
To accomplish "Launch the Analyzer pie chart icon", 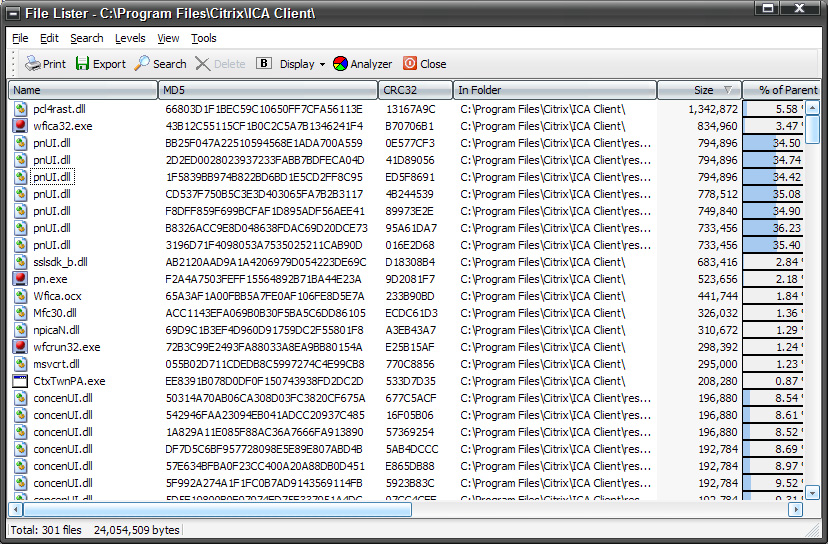I will point(341,64).
